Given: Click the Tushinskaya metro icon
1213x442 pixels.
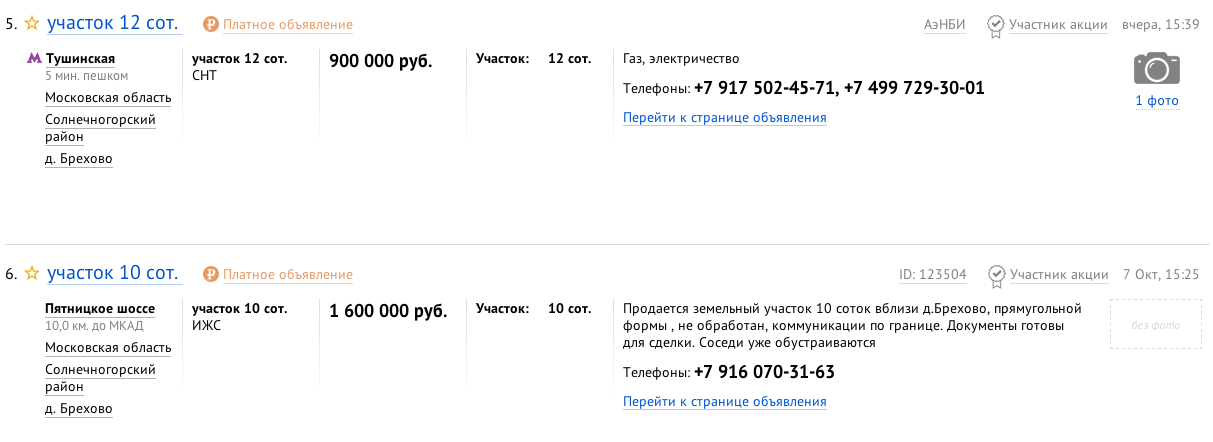Looking at the screenshot, I should click(x=34, y=59).
